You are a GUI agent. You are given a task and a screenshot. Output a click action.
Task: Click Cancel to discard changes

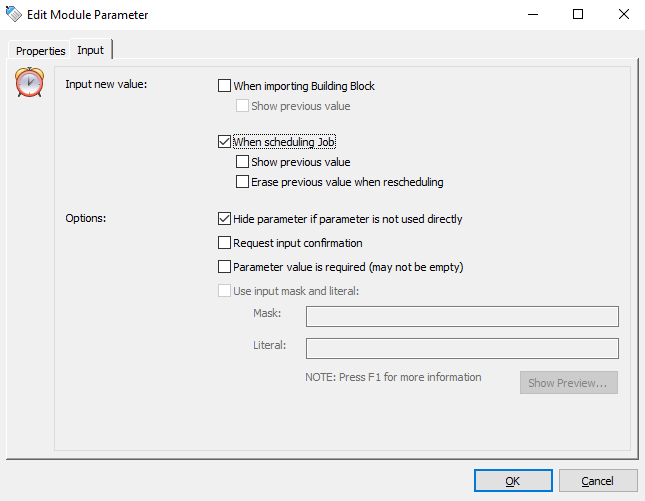(598, 481)
